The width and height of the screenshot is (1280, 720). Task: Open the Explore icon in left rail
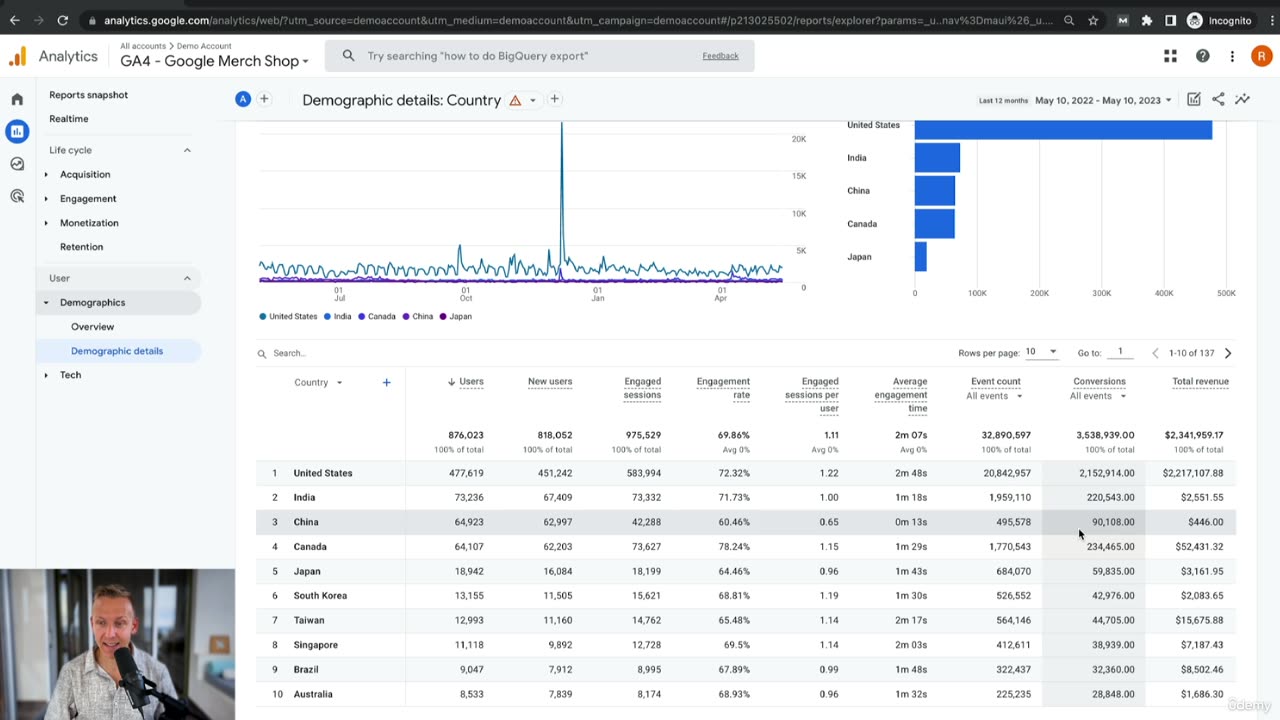pos(17,164)
